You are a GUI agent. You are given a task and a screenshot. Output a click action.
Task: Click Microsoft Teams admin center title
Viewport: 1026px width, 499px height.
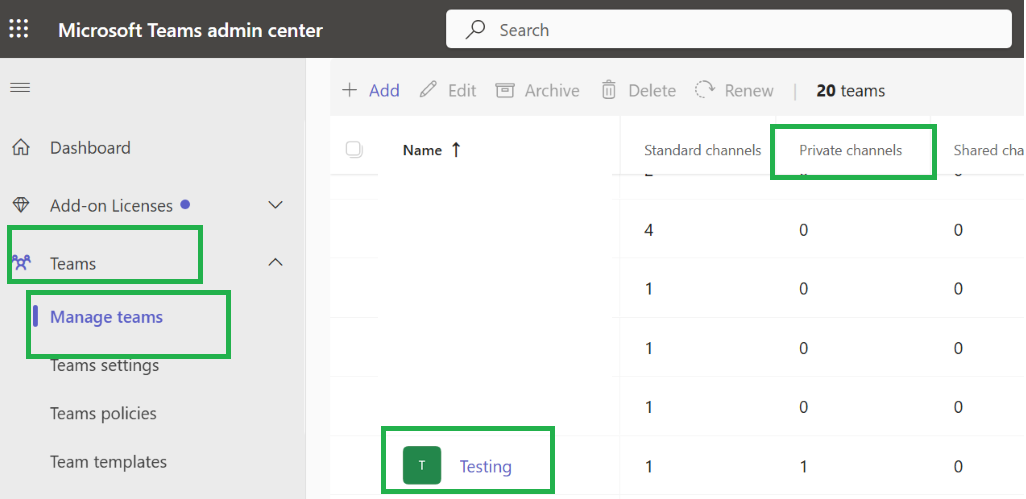click(190, 30)
